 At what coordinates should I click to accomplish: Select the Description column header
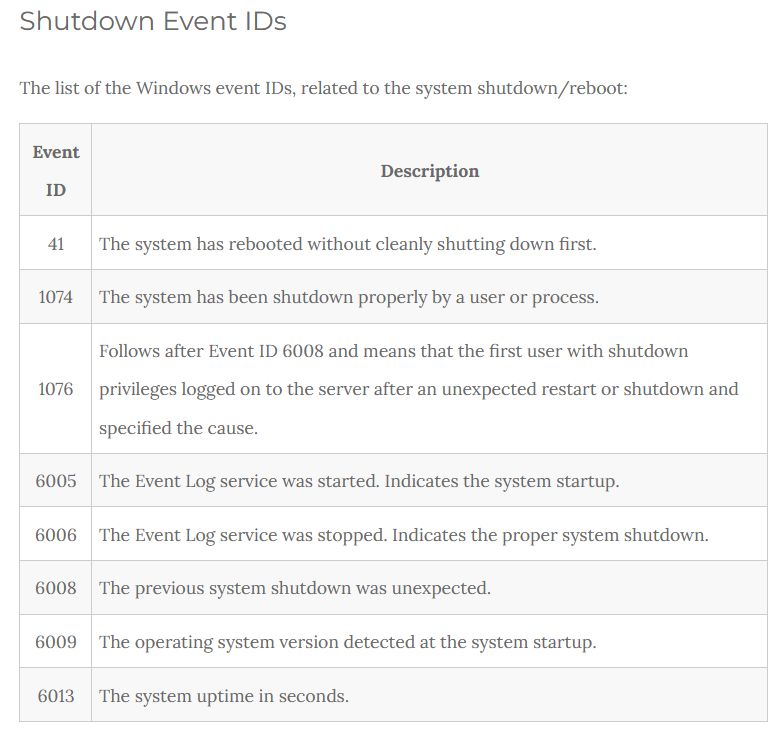point(430,171)
